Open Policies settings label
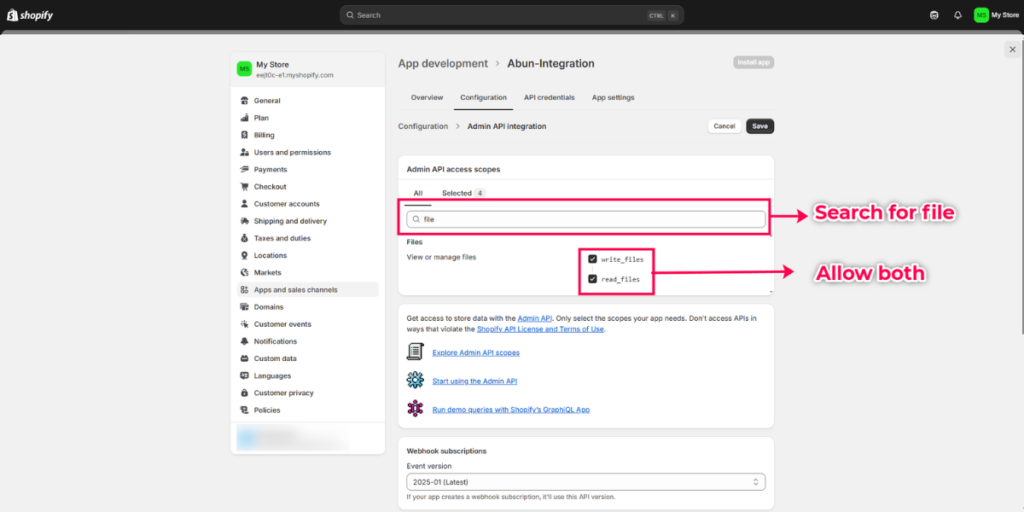This screenshot has width=1024, height=512. [267, 410]
